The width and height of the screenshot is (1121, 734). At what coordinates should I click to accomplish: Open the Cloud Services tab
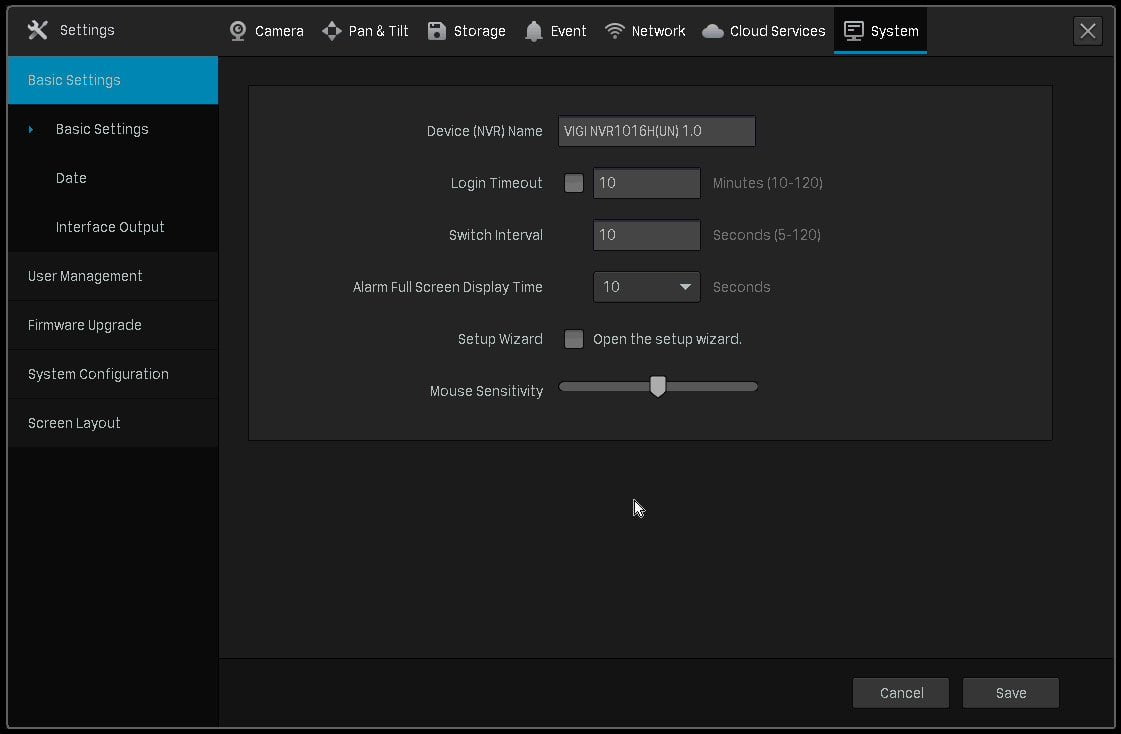pos(764,31)
